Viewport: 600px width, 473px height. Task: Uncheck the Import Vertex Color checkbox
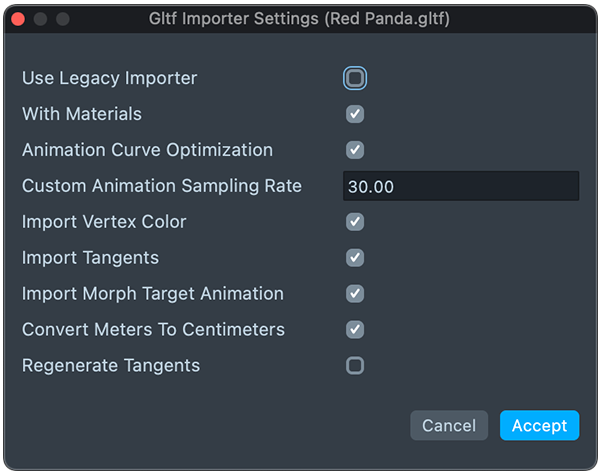[x=355, y=222]
